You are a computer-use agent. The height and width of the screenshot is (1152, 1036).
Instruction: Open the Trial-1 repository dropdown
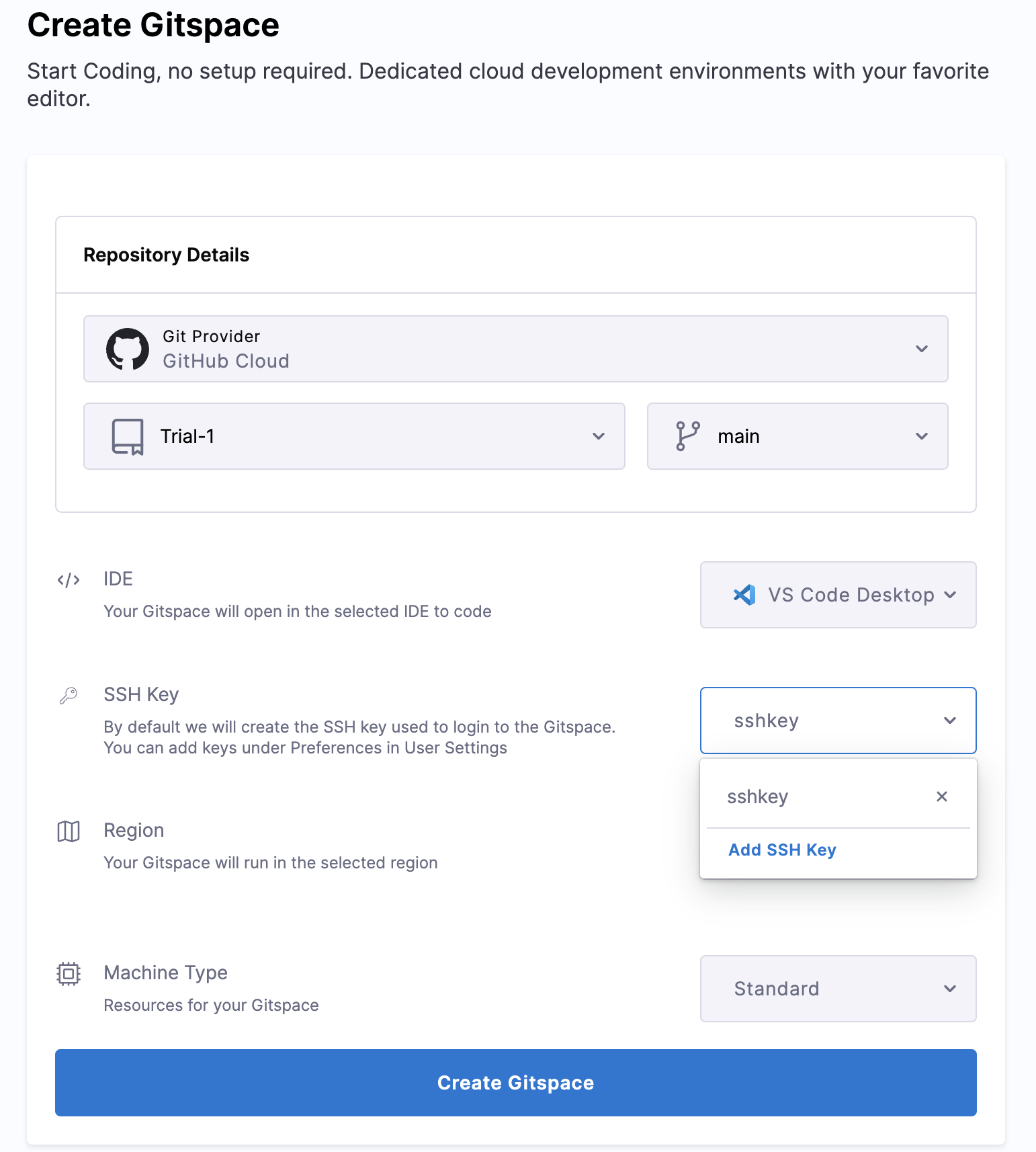[599, 436]
